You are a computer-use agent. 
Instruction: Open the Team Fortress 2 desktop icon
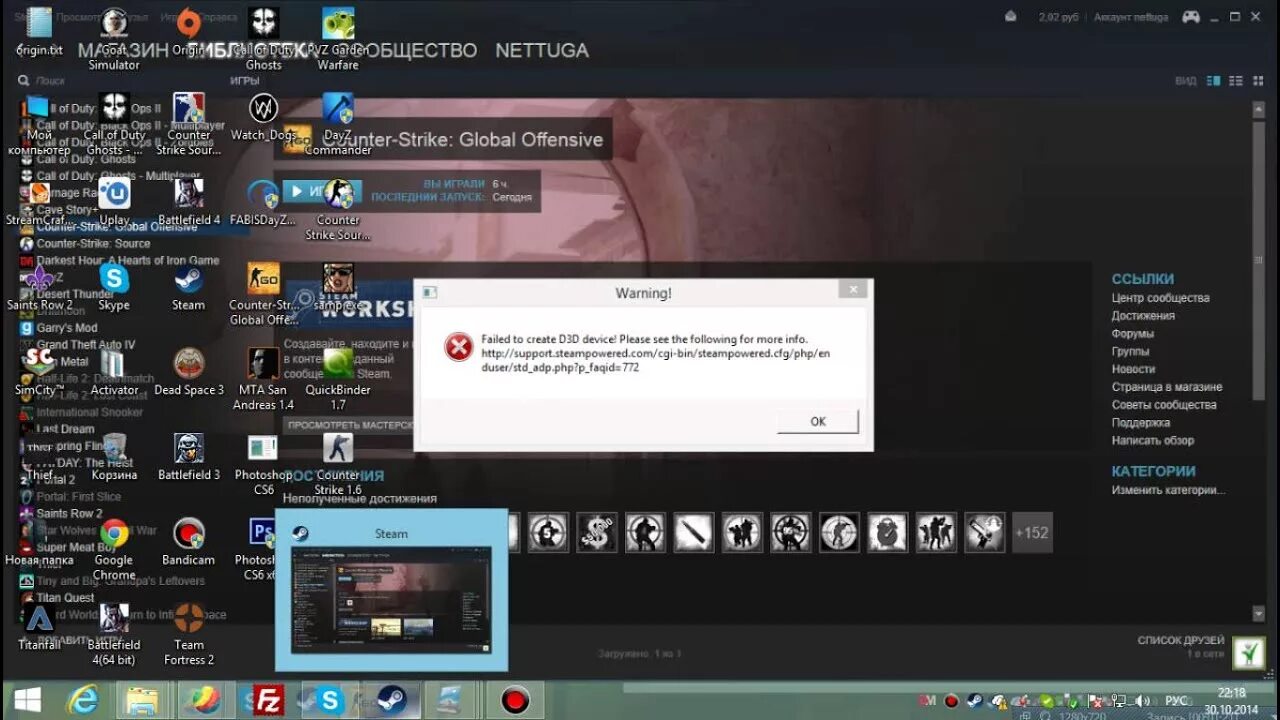(x=188, y=635)
